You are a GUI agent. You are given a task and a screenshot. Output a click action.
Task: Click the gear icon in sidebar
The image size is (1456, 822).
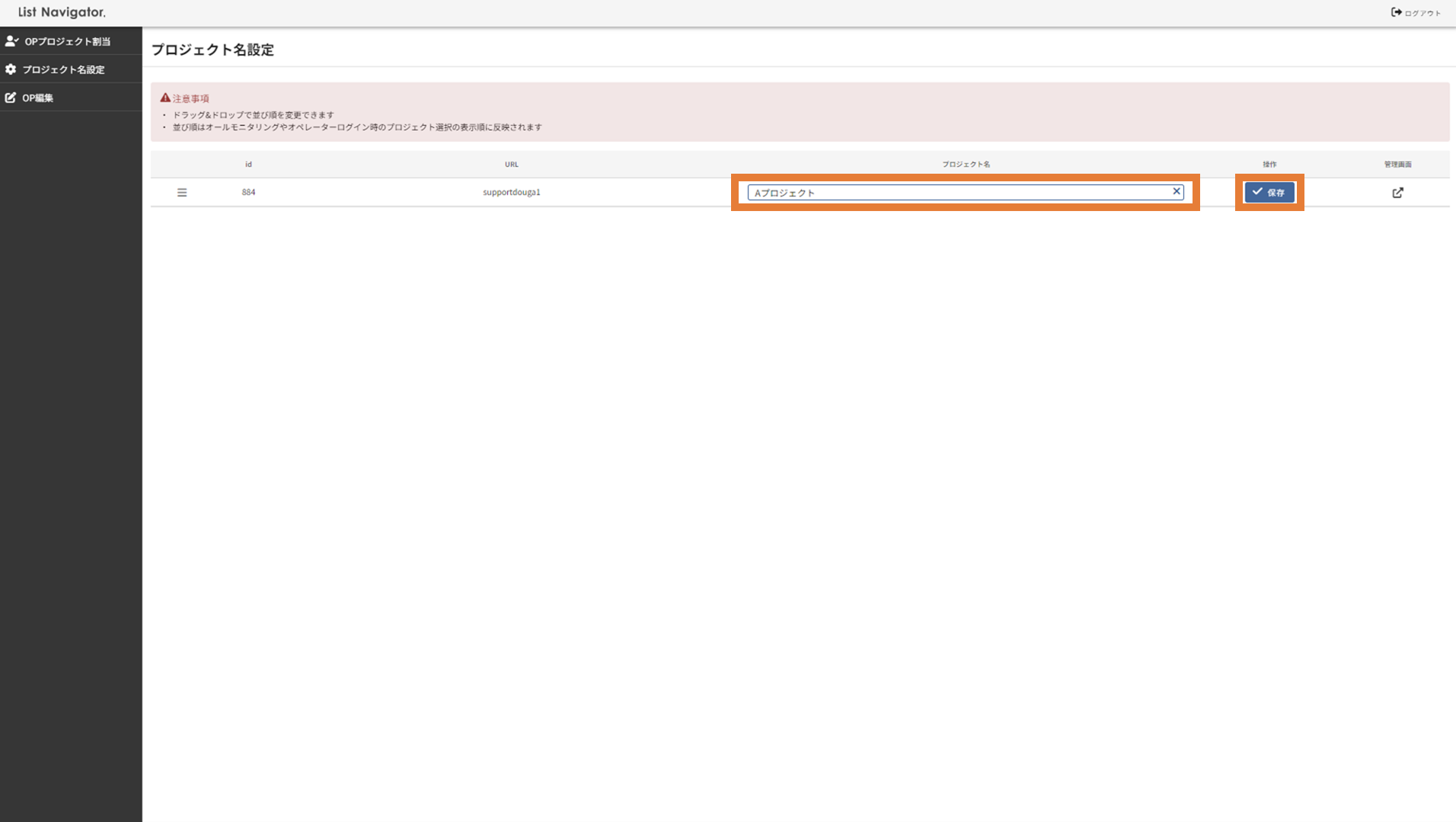pos(11,69)
